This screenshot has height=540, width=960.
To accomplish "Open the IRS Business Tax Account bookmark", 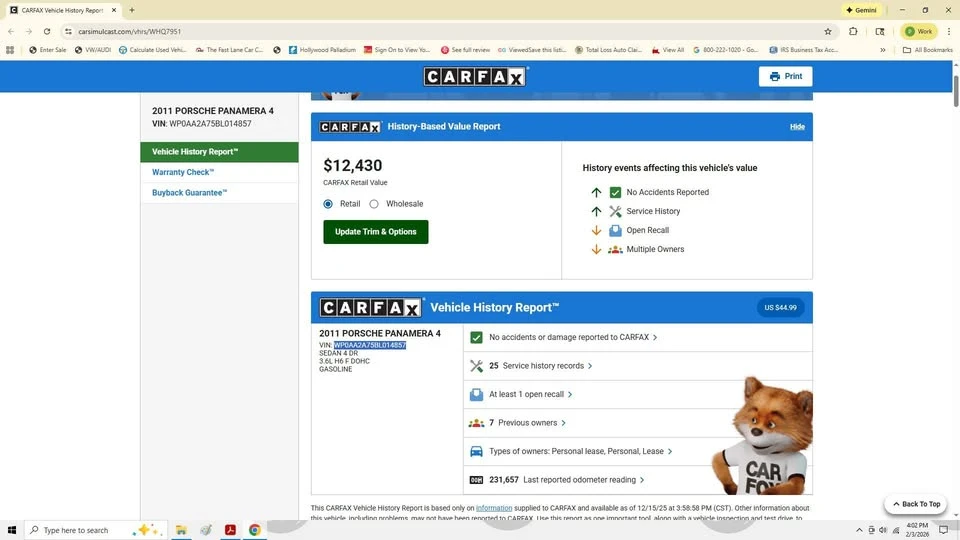I will pos(804,50).
